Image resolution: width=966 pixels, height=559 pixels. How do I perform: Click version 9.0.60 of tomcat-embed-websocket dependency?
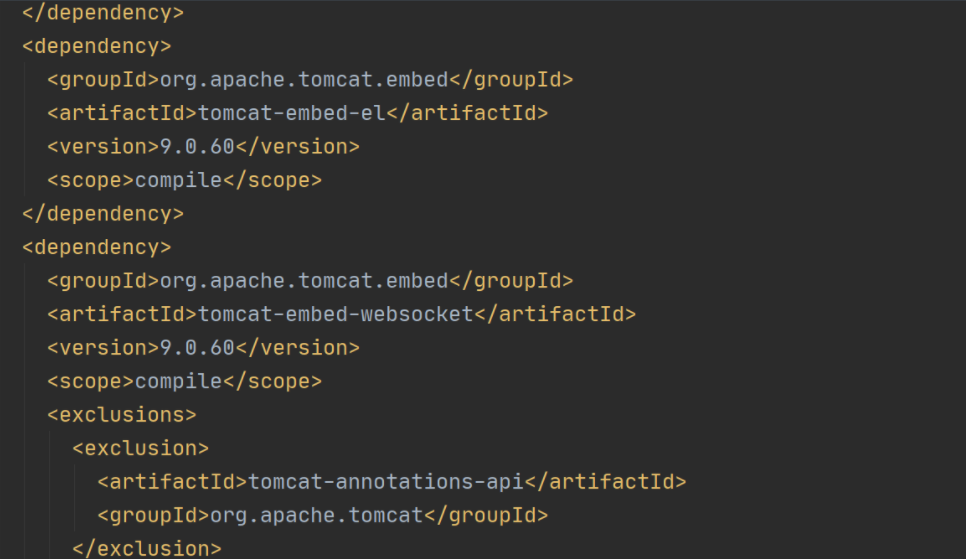coord(197,348)
